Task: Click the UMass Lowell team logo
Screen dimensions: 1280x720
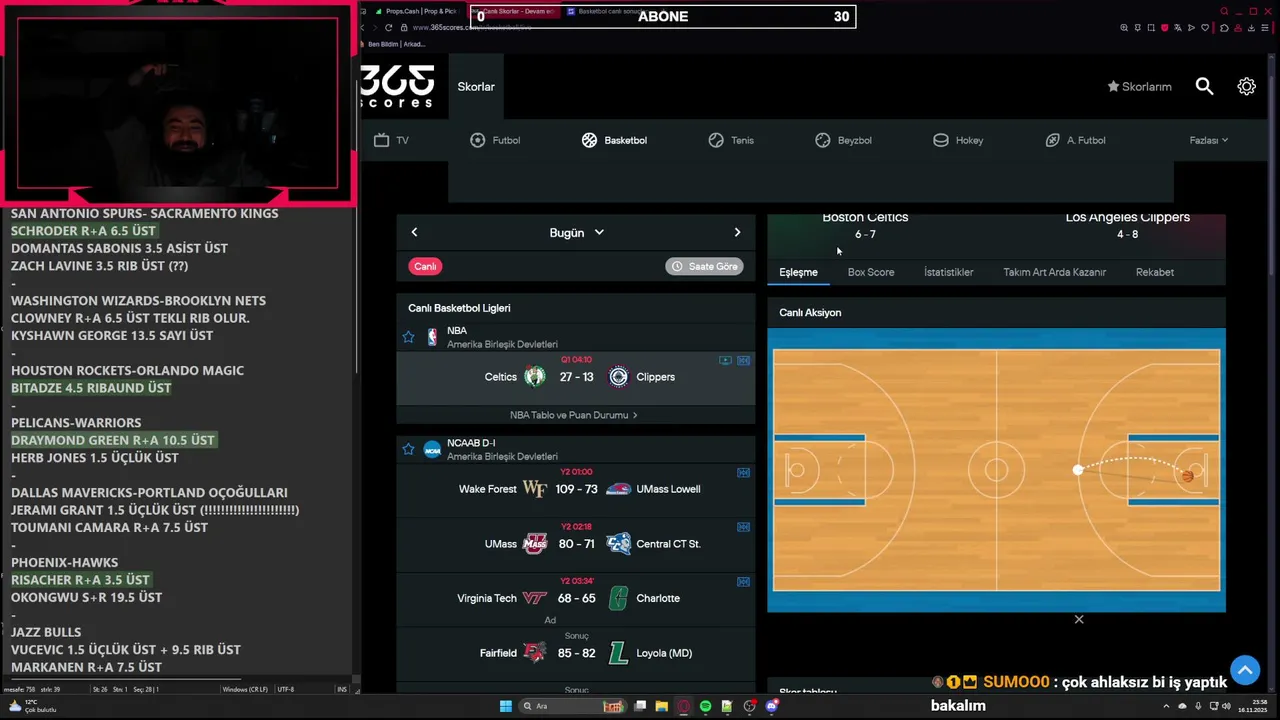Action: pos(618,489)
